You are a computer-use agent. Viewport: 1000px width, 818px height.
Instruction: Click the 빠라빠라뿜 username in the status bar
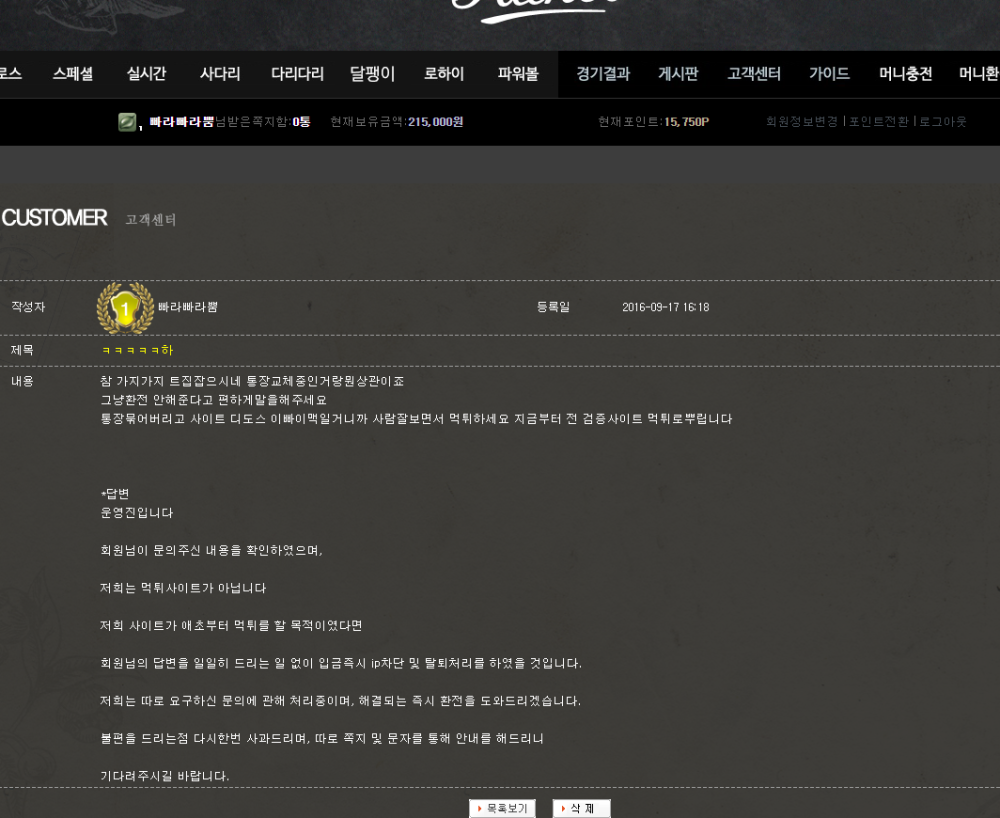coord(181,122)
